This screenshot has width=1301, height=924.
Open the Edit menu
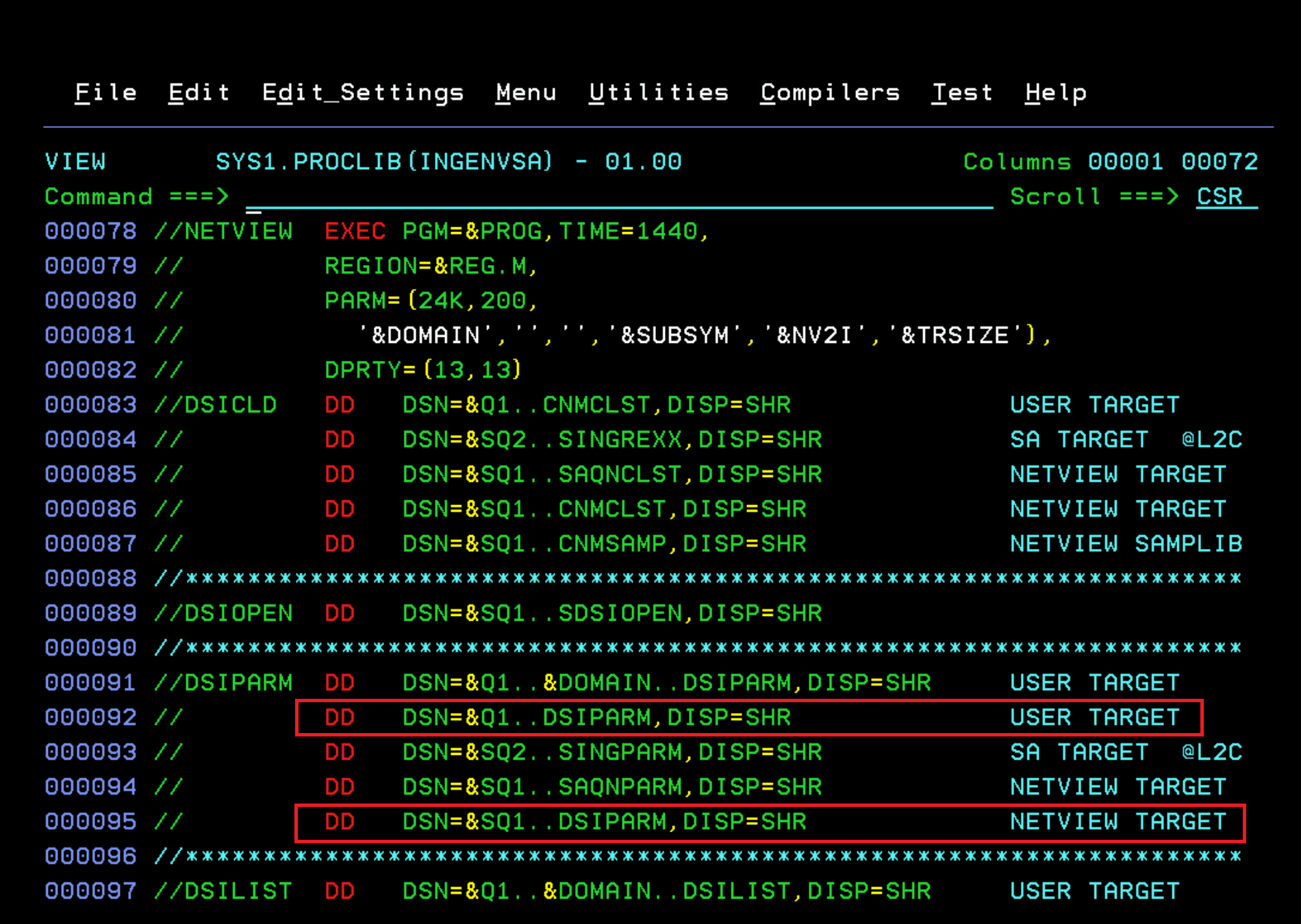point(198,92)
